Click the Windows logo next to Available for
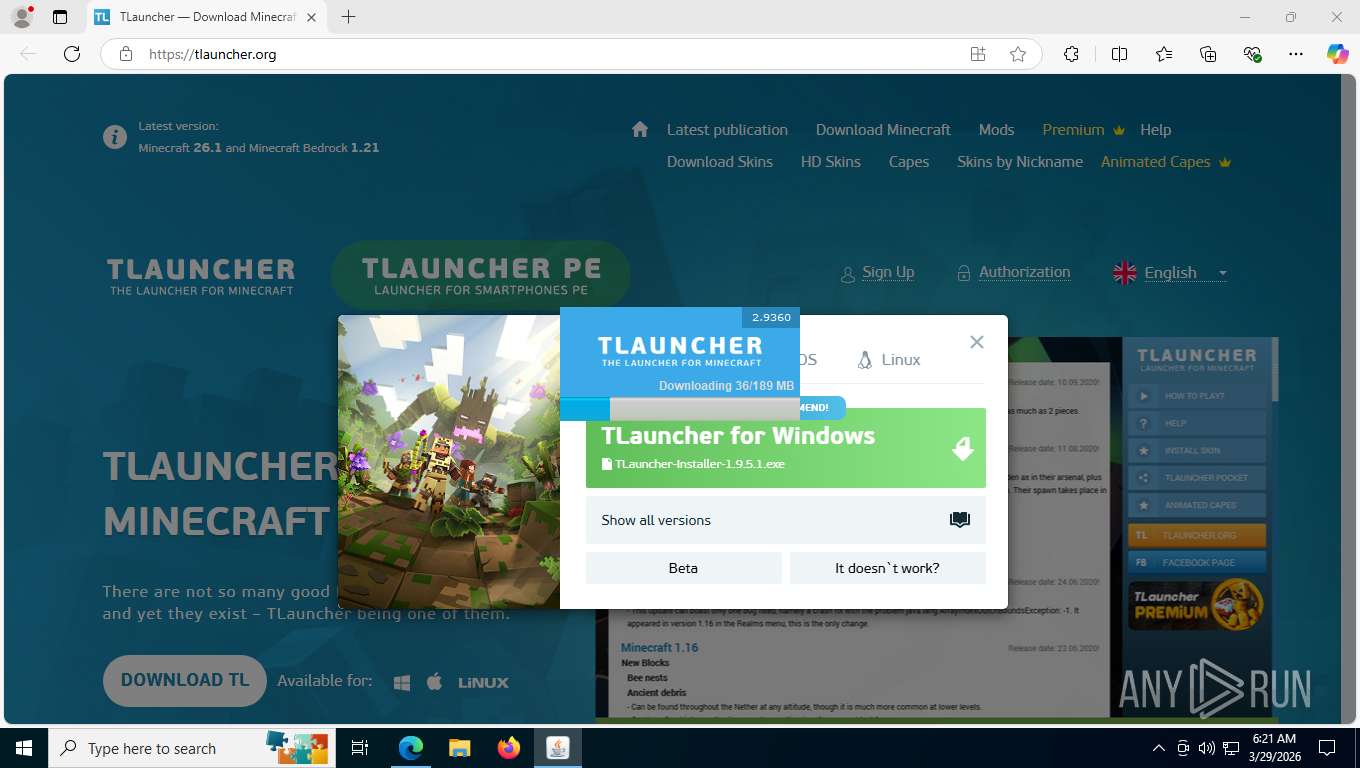This screenshot has height=768, width=1360. pyautogui.click(x=402, y=682)
